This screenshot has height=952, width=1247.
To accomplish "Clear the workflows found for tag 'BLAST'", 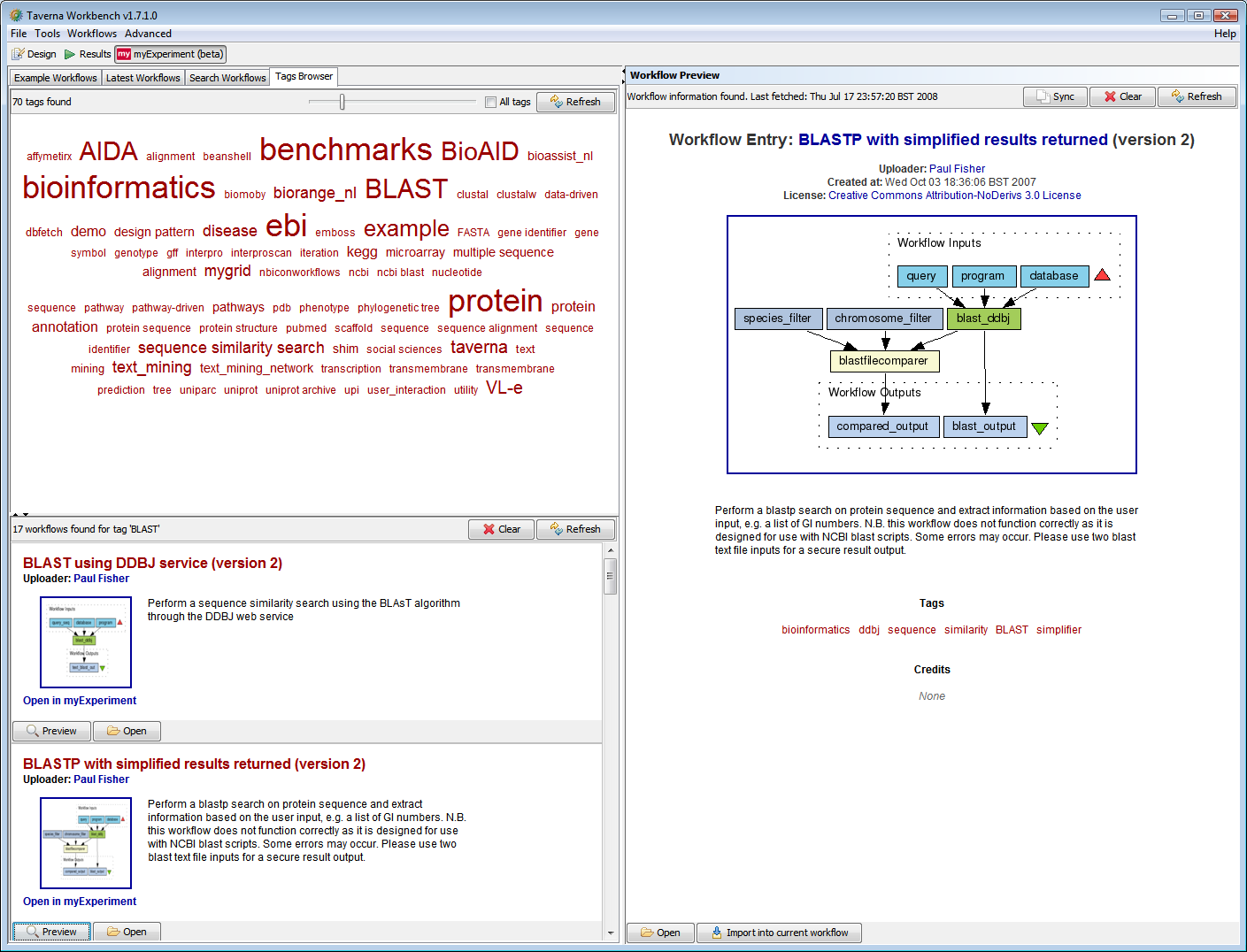I will [x=501, y=529].
